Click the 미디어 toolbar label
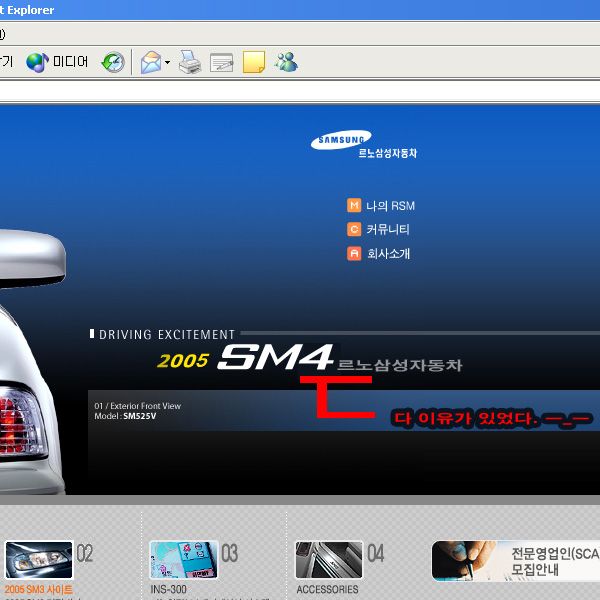 (x=70, y=61)
